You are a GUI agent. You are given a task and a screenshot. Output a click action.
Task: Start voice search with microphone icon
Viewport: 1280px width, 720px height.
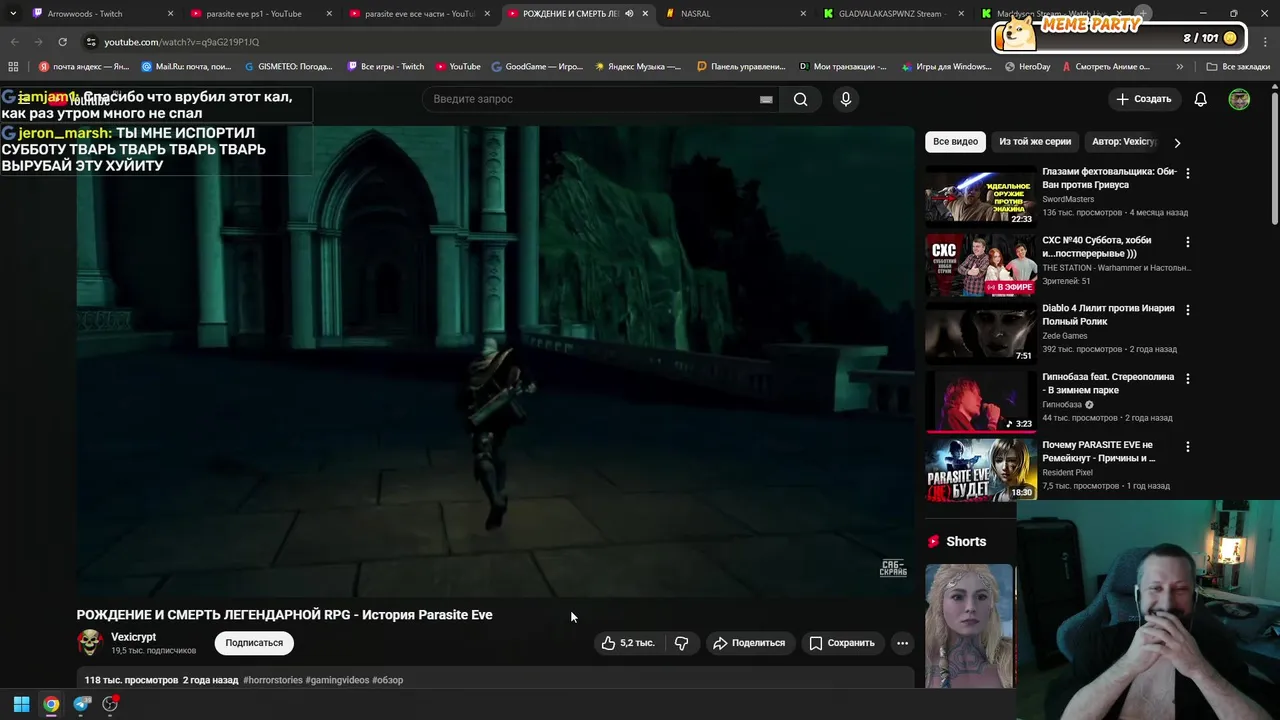846,99
